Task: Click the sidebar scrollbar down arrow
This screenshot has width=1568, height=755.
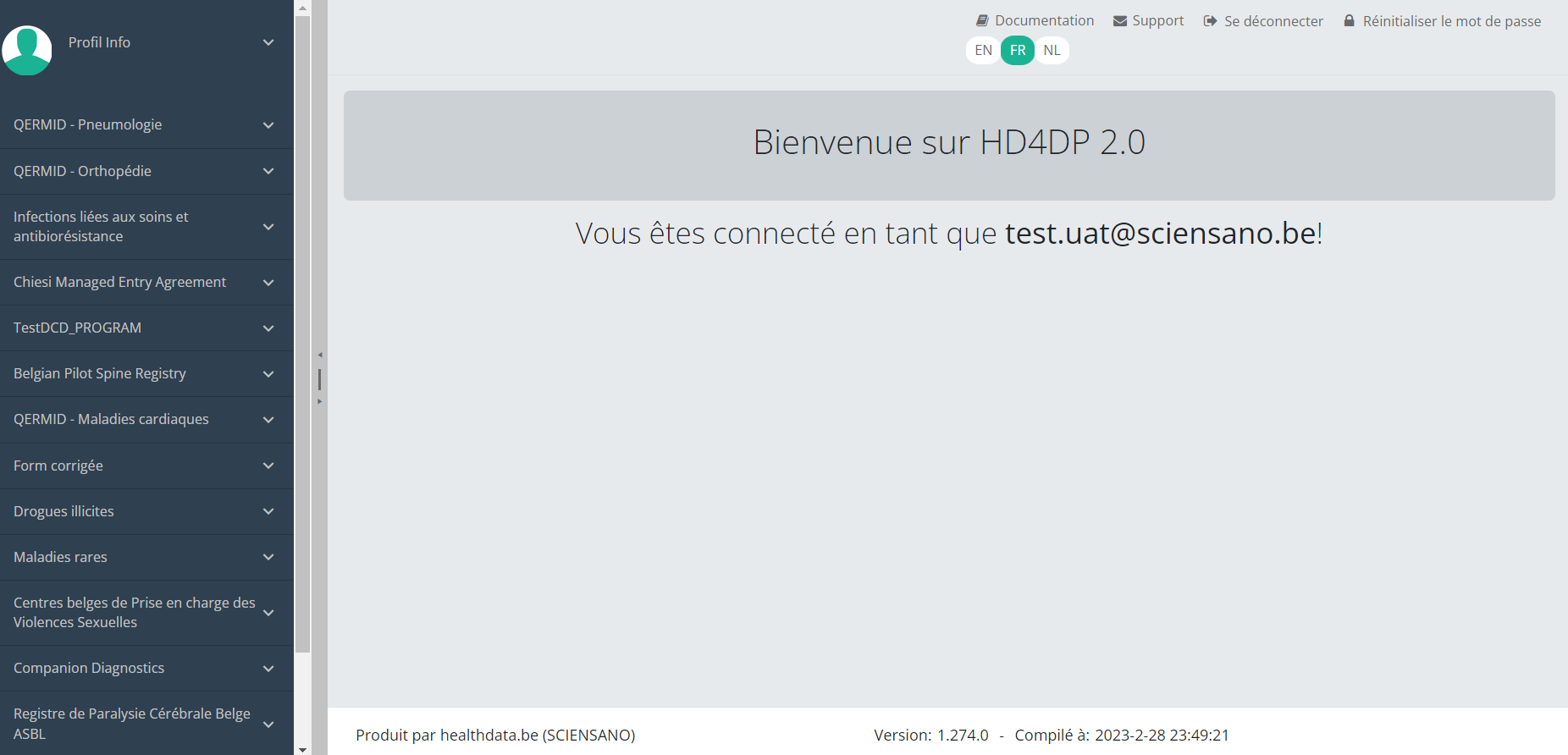Action: click(x=302, y=748)
